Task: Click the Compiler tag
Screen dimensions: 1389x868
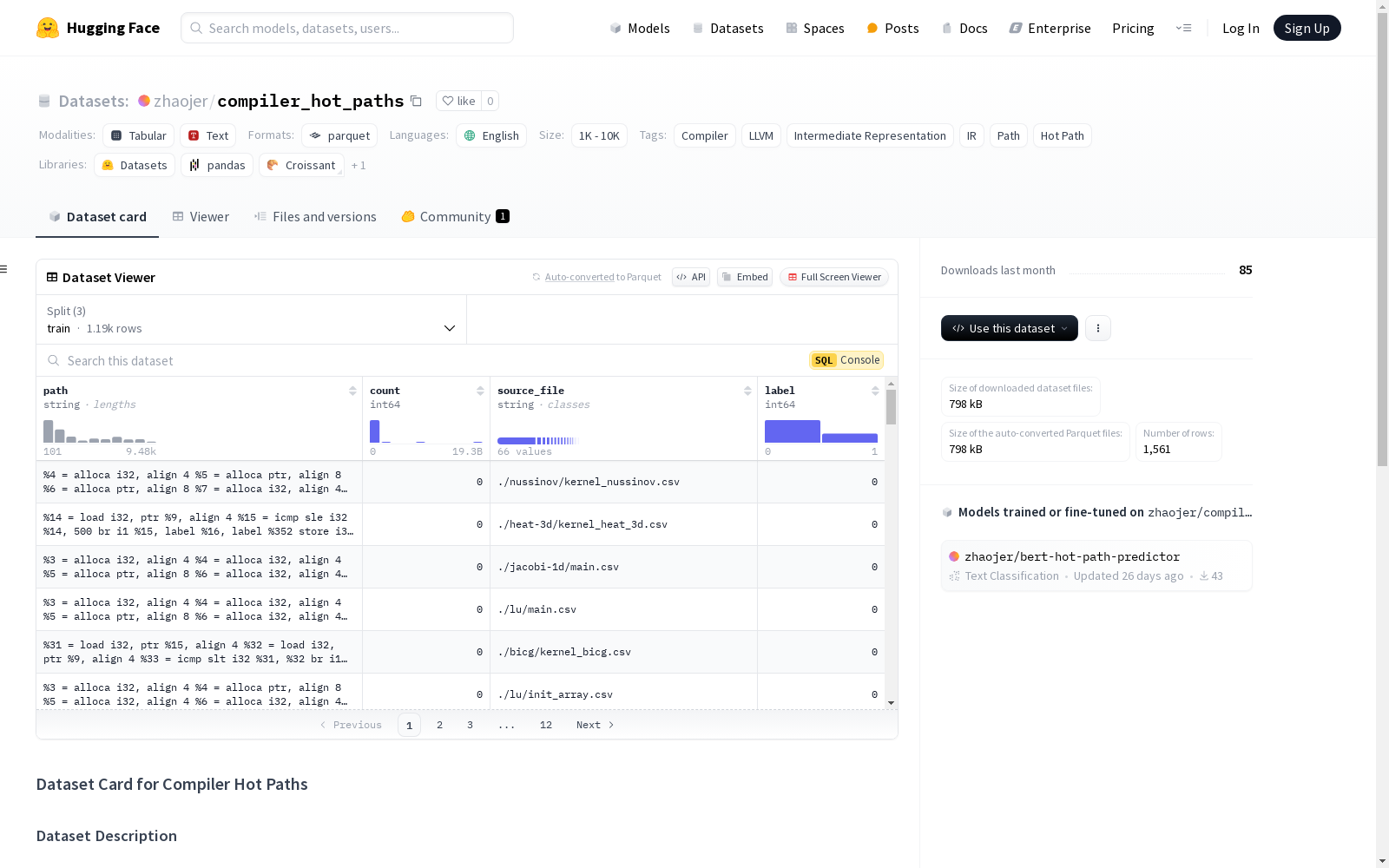Action: (x=705, y=135)
